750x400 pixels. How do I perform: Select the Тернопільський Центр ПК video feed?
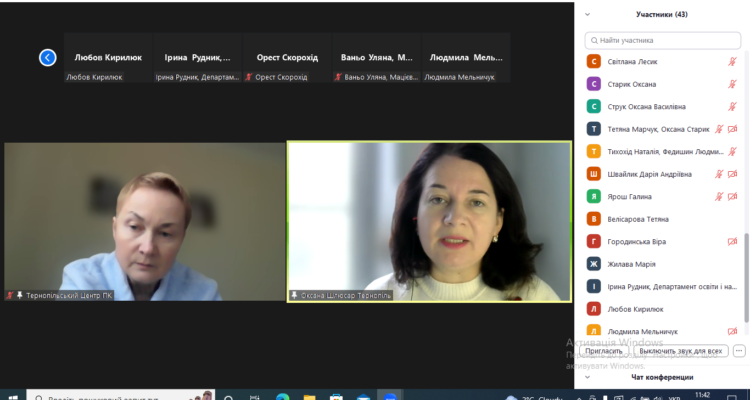144,222
